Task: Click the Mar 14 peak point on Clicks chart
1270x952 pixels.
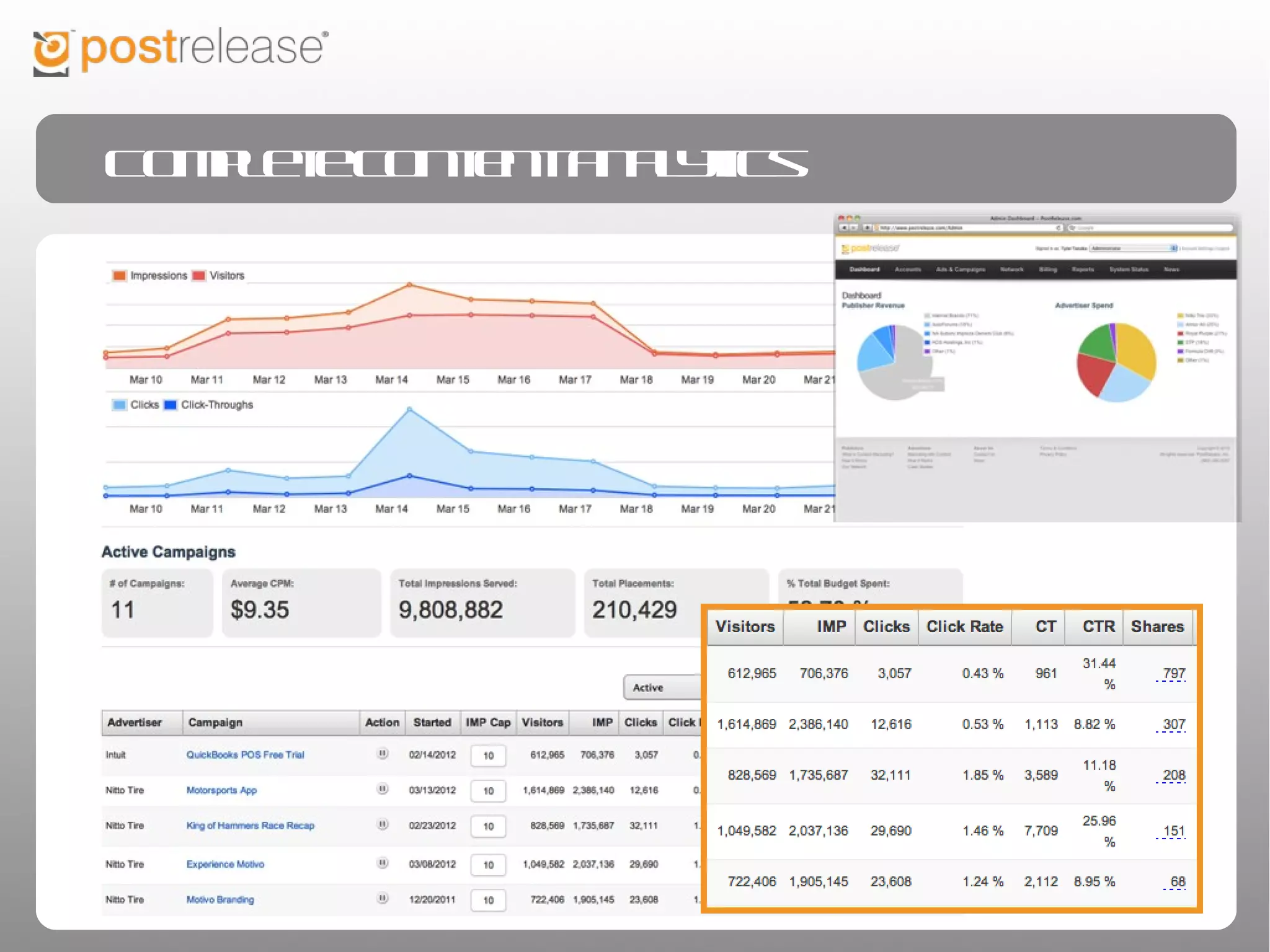Action: point(409,409)
